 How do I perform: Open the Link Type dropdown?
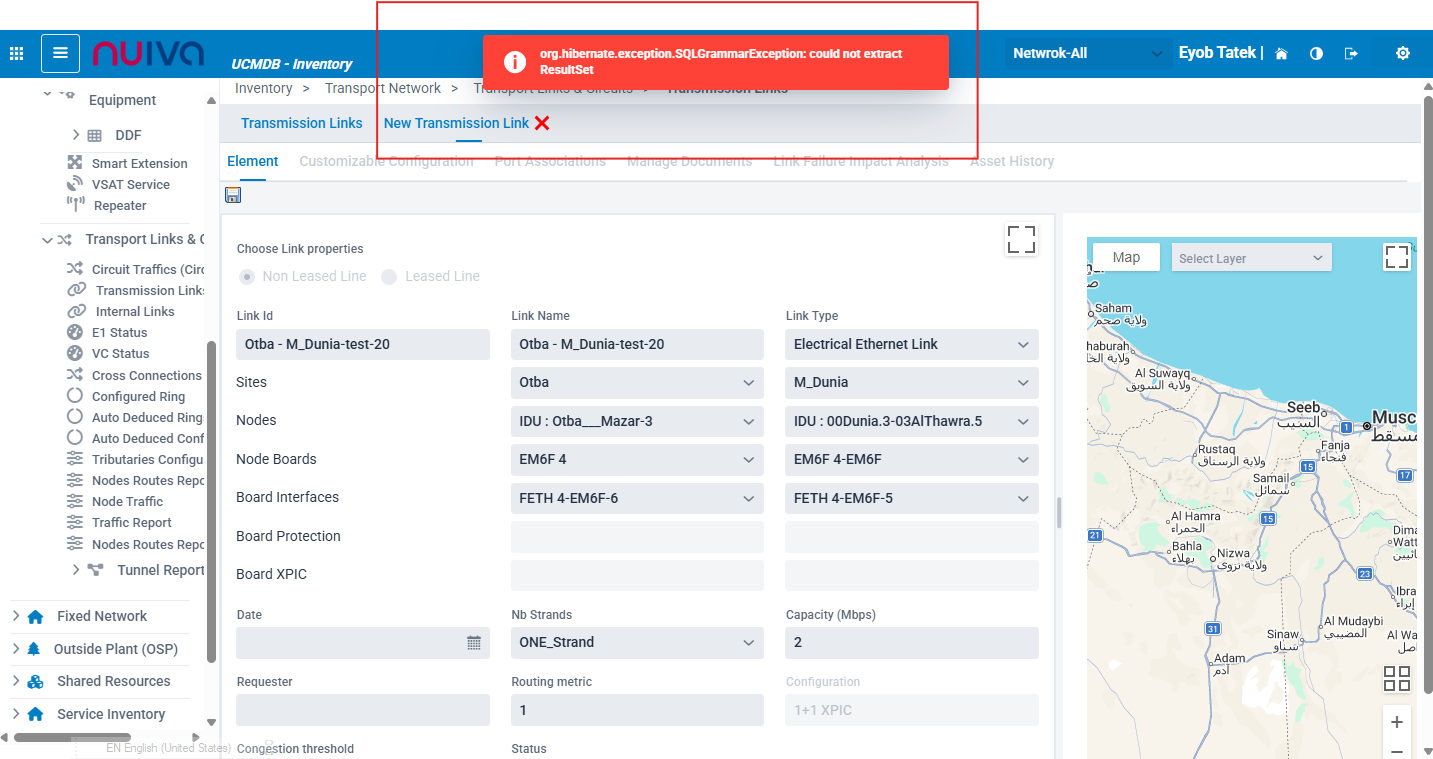(911, 344)
